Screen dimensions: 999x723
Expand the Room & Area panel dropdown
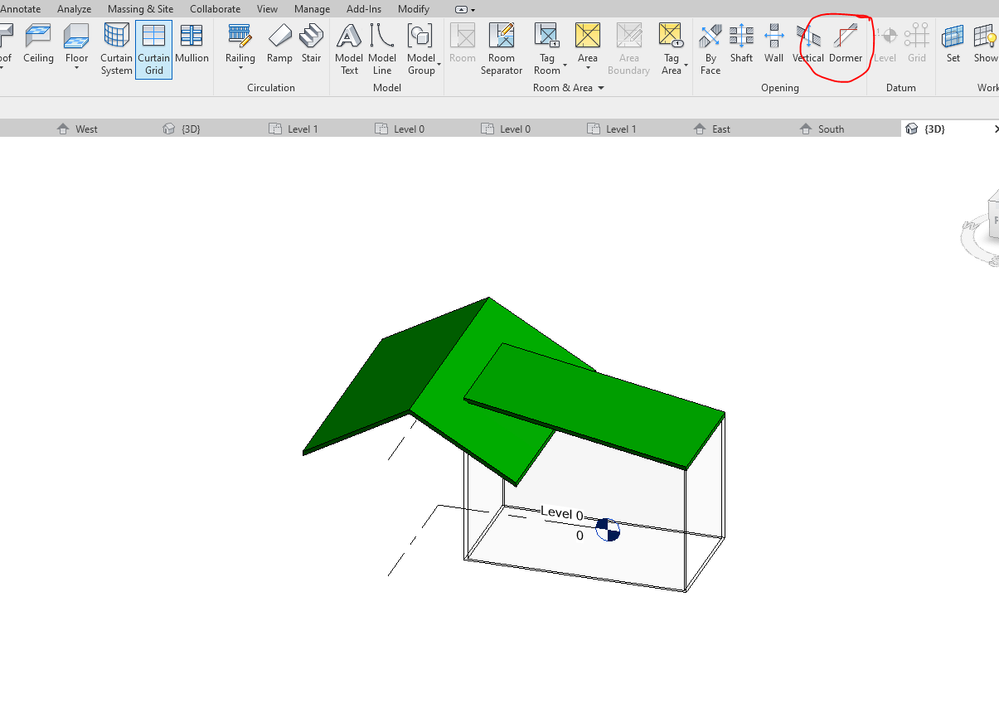[601, 88]
